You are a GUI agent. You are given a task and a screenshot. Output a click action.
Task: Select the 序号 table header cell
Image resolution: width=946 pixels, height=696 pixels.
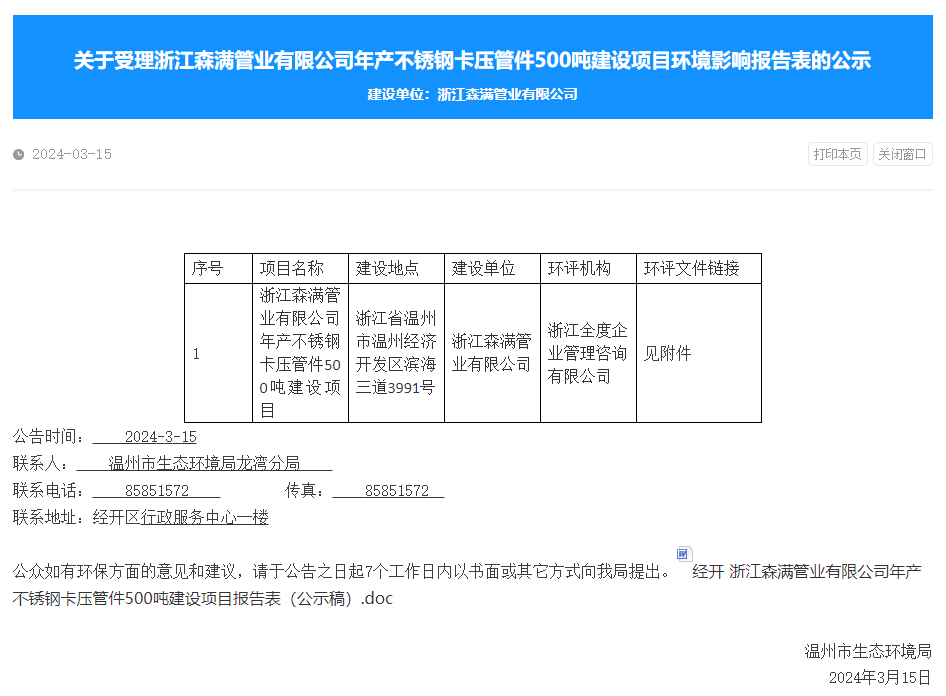point(218,268)
